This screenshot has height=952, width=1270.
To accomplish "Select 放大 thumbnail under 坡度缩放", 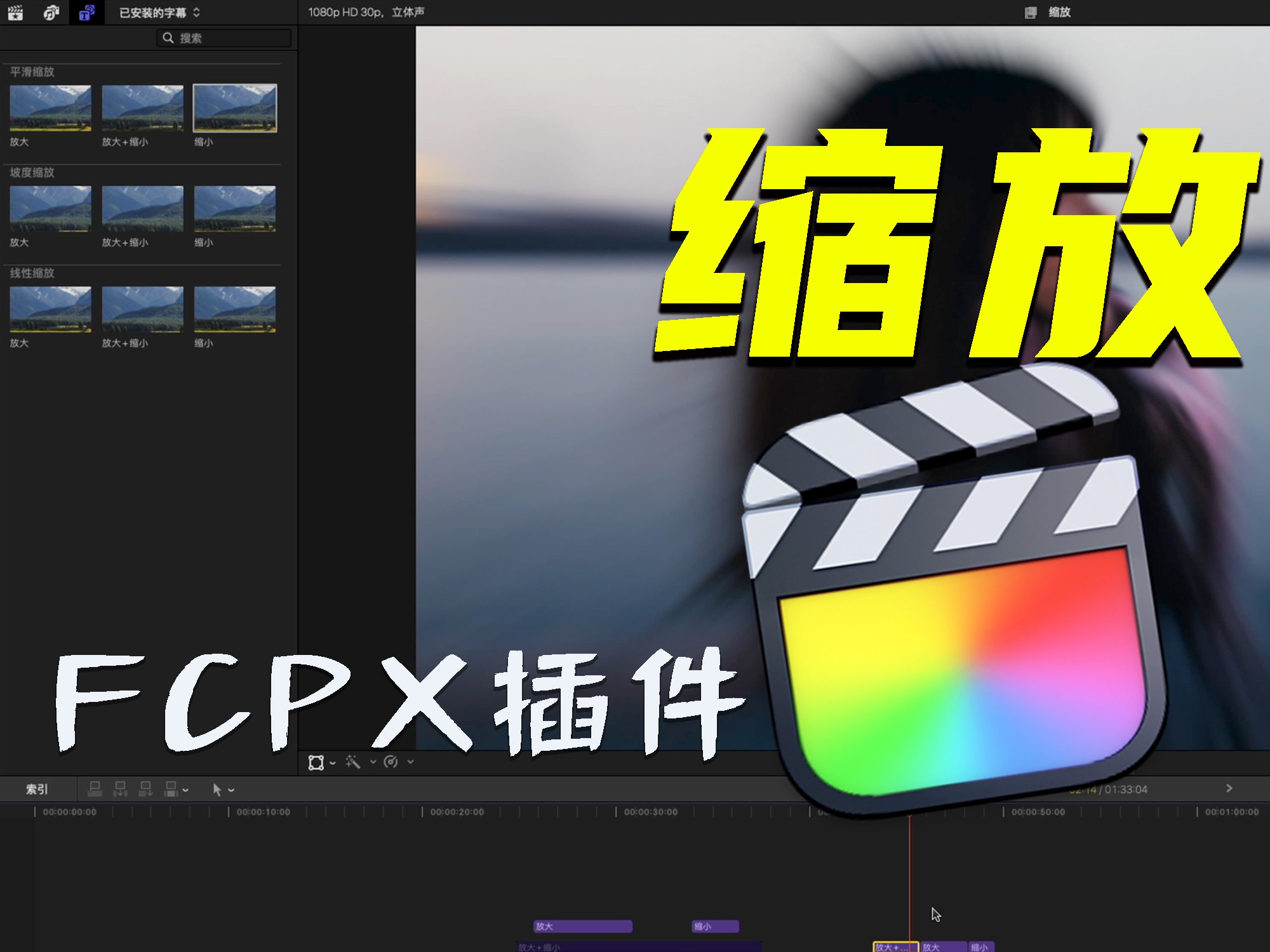I will click(50, 208).
